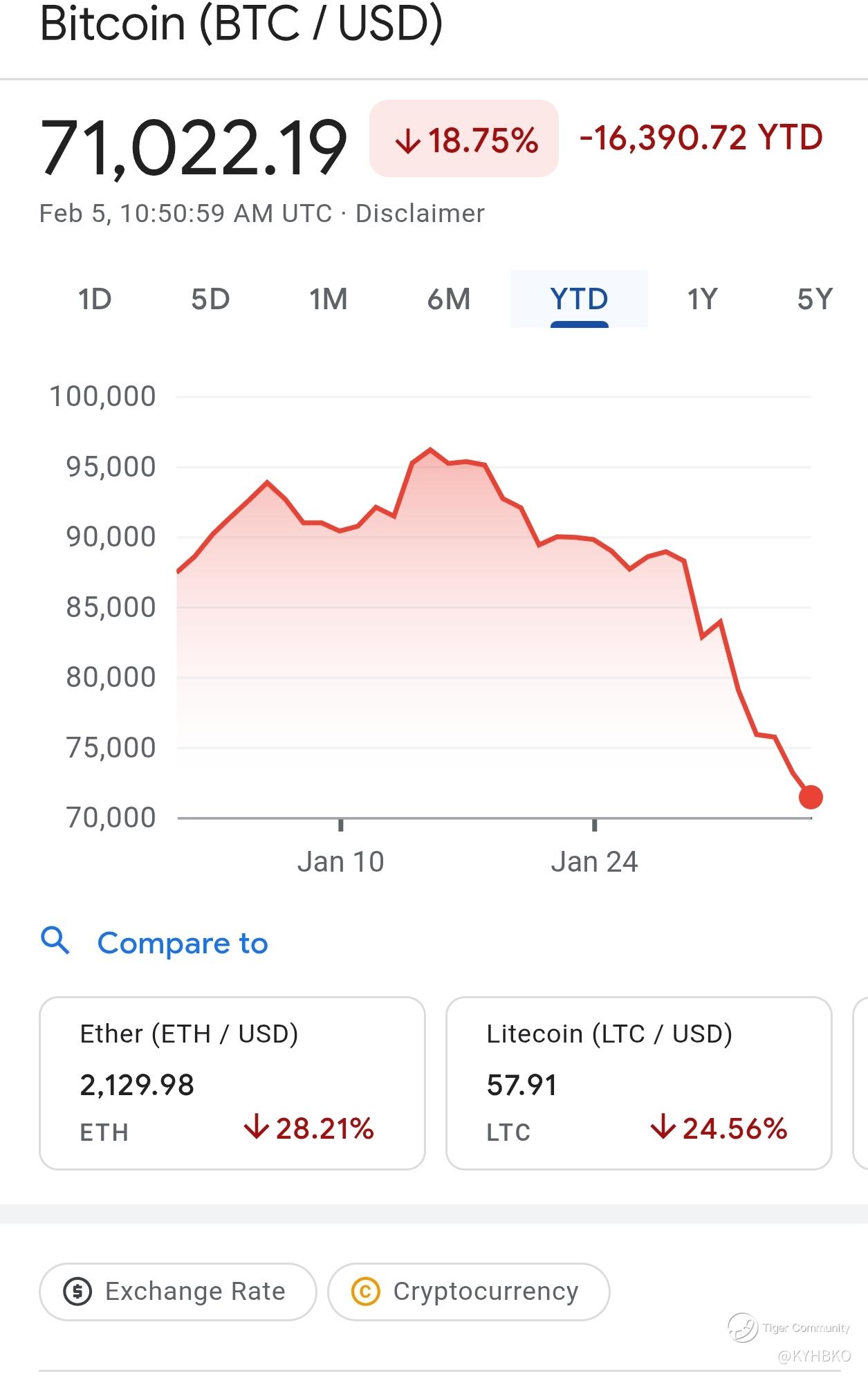The height and width of the screenshot is (1376, 868).
Task: Switch chart to 1D range
Action: click(x=95, y=300)
